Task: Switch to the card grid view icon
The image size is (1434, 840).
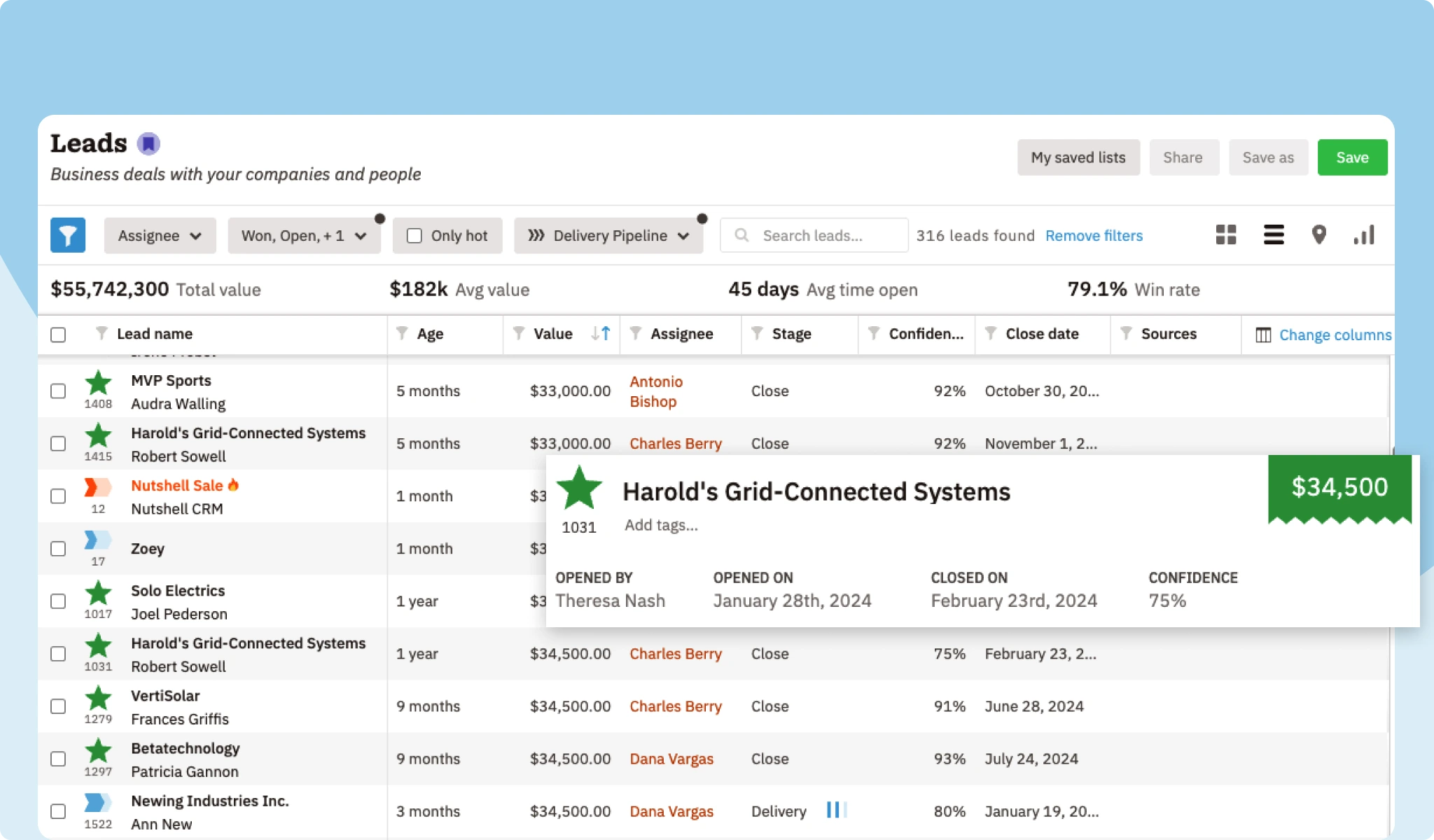Action: (x=1226, y=235)
